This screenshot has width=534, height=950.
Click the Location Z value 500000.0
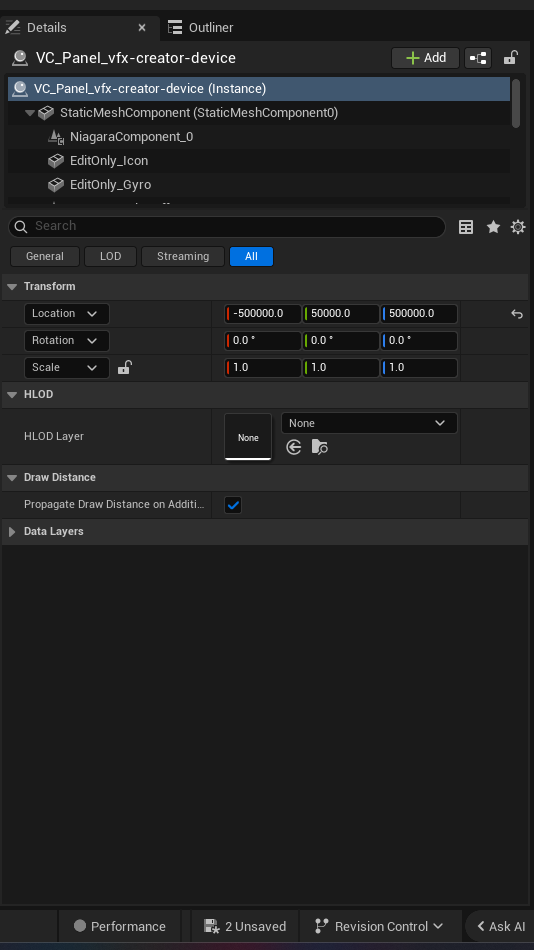[x=419, y=314]
